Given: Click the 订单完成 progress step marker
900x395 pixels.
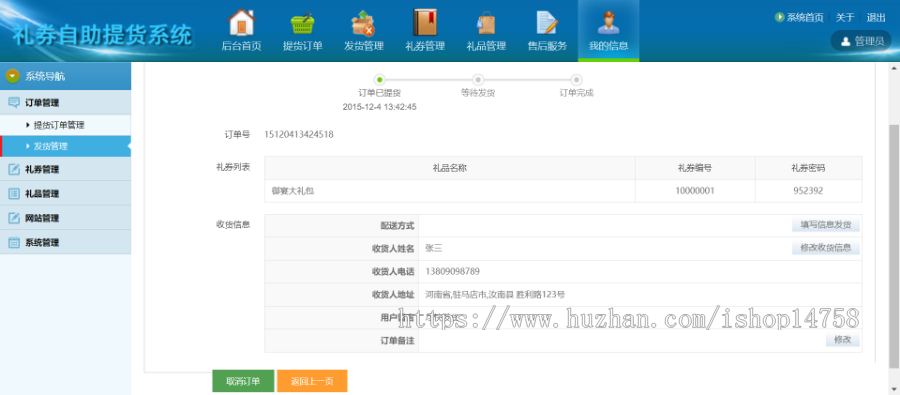Looking at the screenshot, I should (x=576, y=80).
